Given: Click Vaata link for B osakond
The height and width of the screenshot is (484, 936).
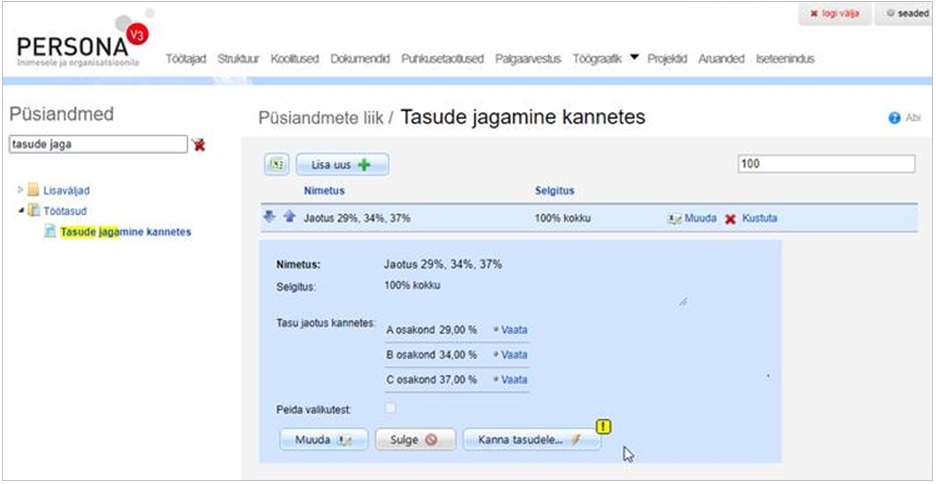Looking at the screenshot, I should tap(511, 354).
